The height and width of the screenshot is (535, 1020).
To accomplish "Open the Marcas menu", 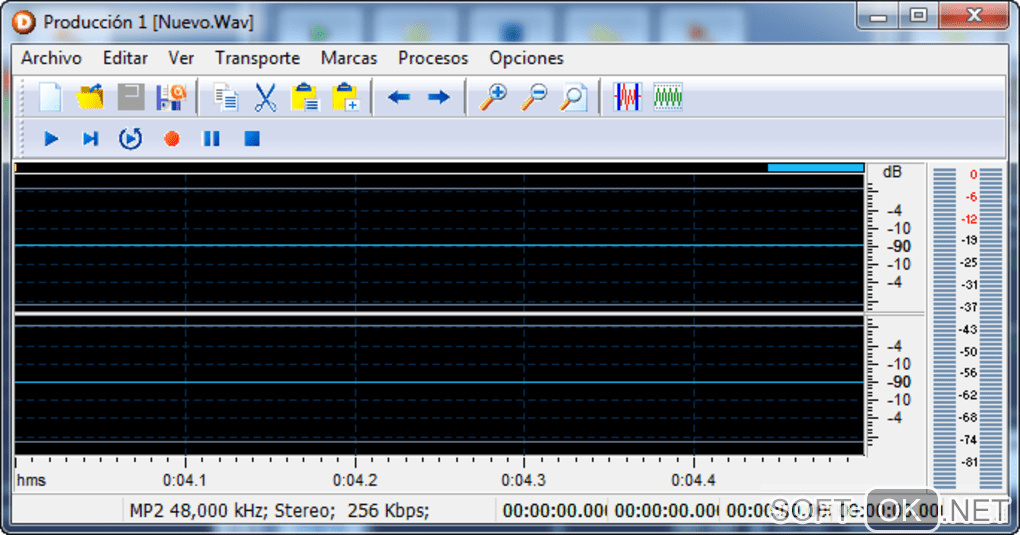I will point(349,58).
